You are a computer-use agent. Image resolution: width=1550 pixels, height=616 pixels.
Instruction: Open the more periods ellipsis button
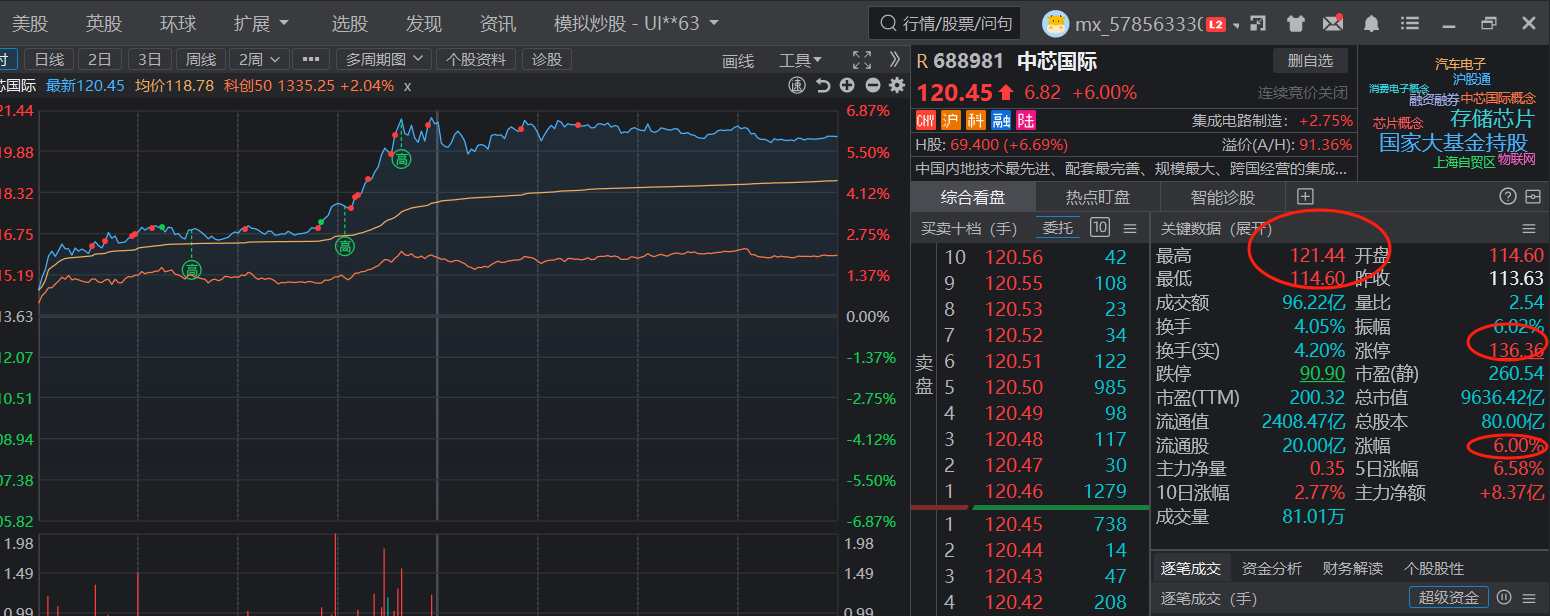(311, 60)
